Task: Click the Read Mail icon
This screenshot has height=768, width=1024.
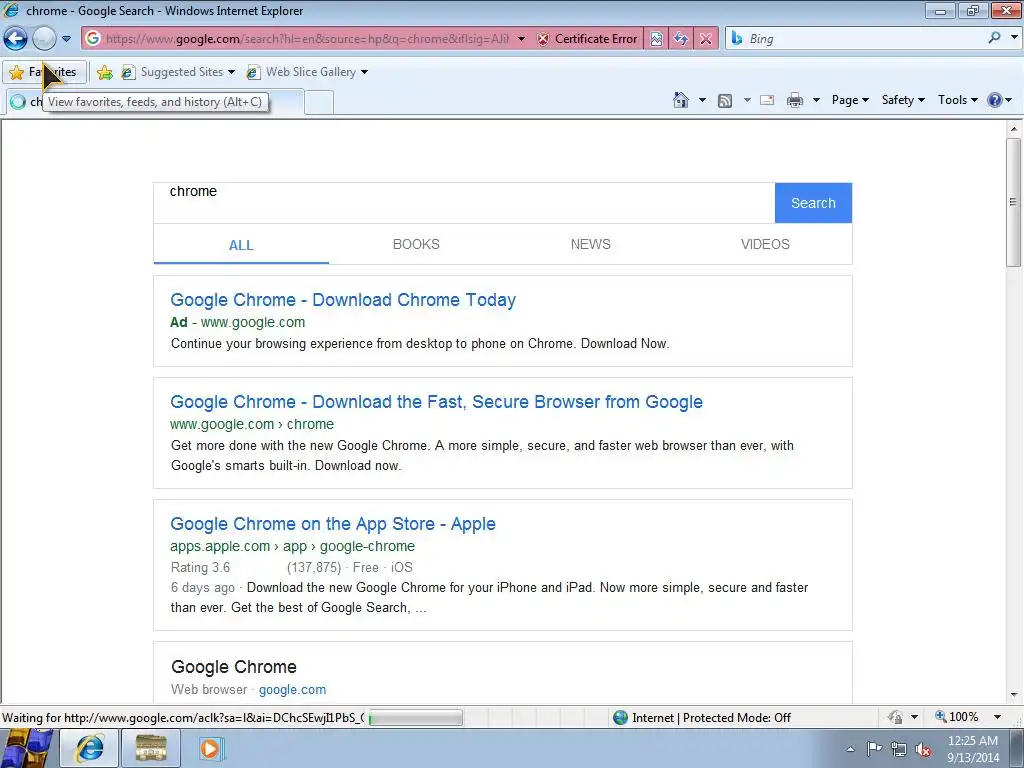Action: coord(767,100)
